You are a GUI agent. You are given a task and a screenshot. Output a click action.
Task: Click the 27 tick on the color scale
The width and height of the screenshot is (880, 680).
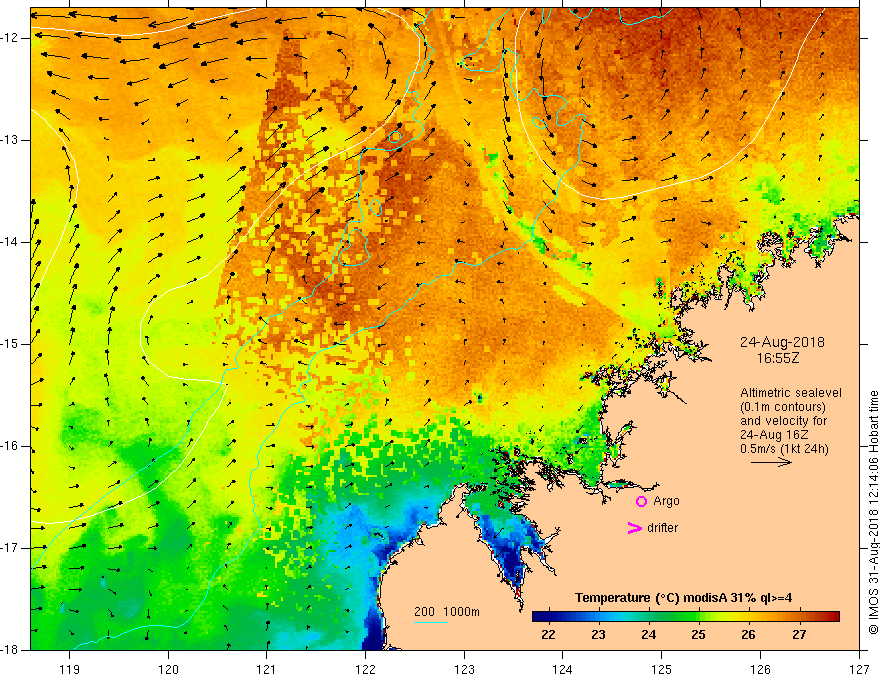click(x=799, y=635)
